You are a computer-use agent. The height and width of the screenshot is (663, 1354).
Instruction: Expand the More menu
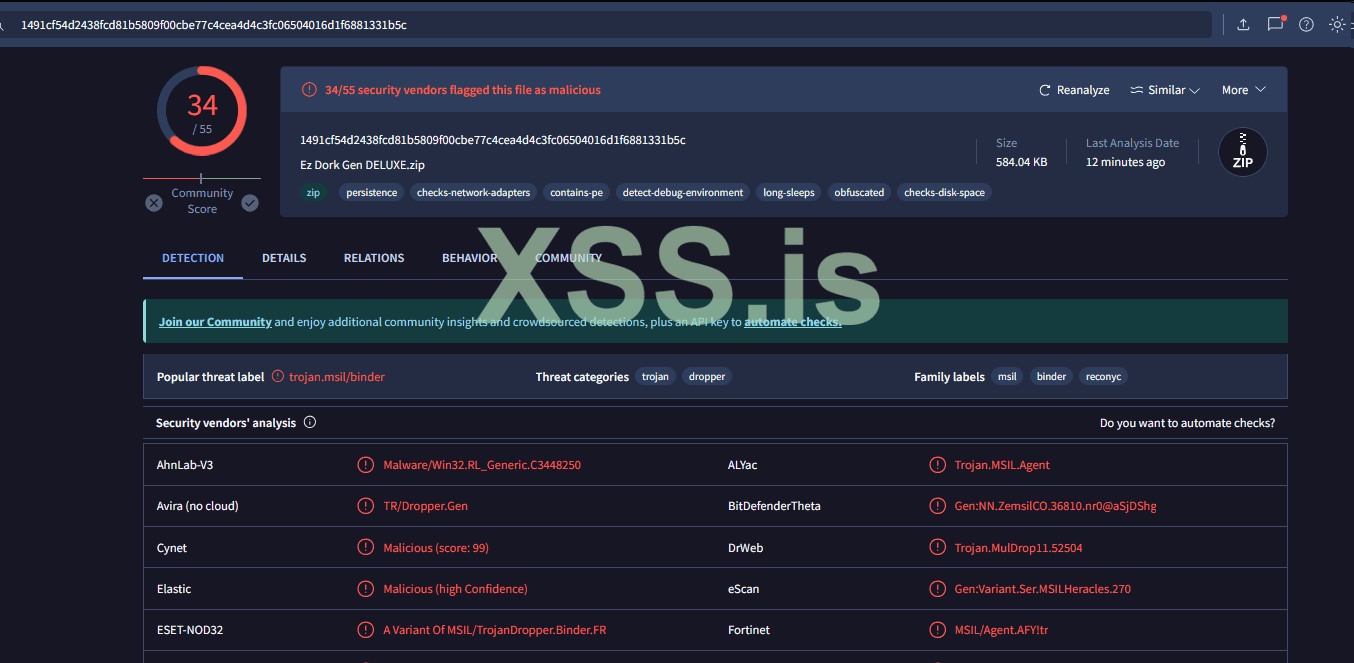tap(1244, 90)
